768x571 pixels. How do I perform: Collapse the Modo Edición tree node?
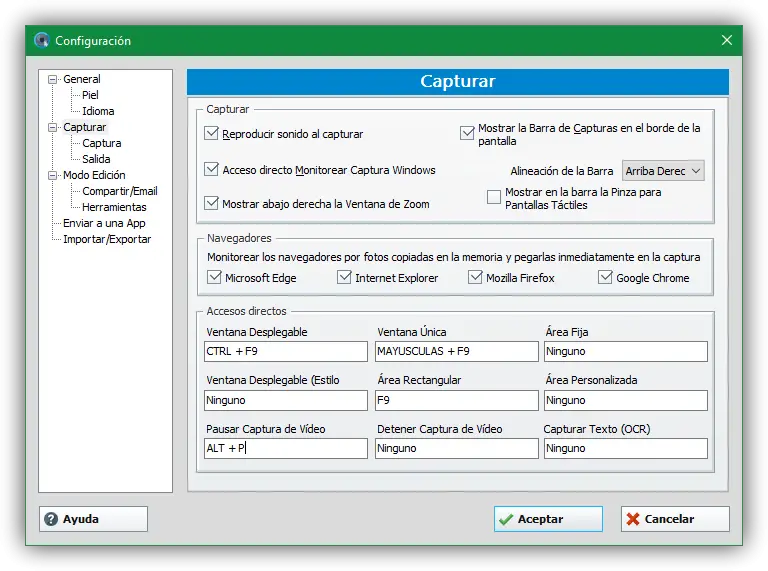52,175
